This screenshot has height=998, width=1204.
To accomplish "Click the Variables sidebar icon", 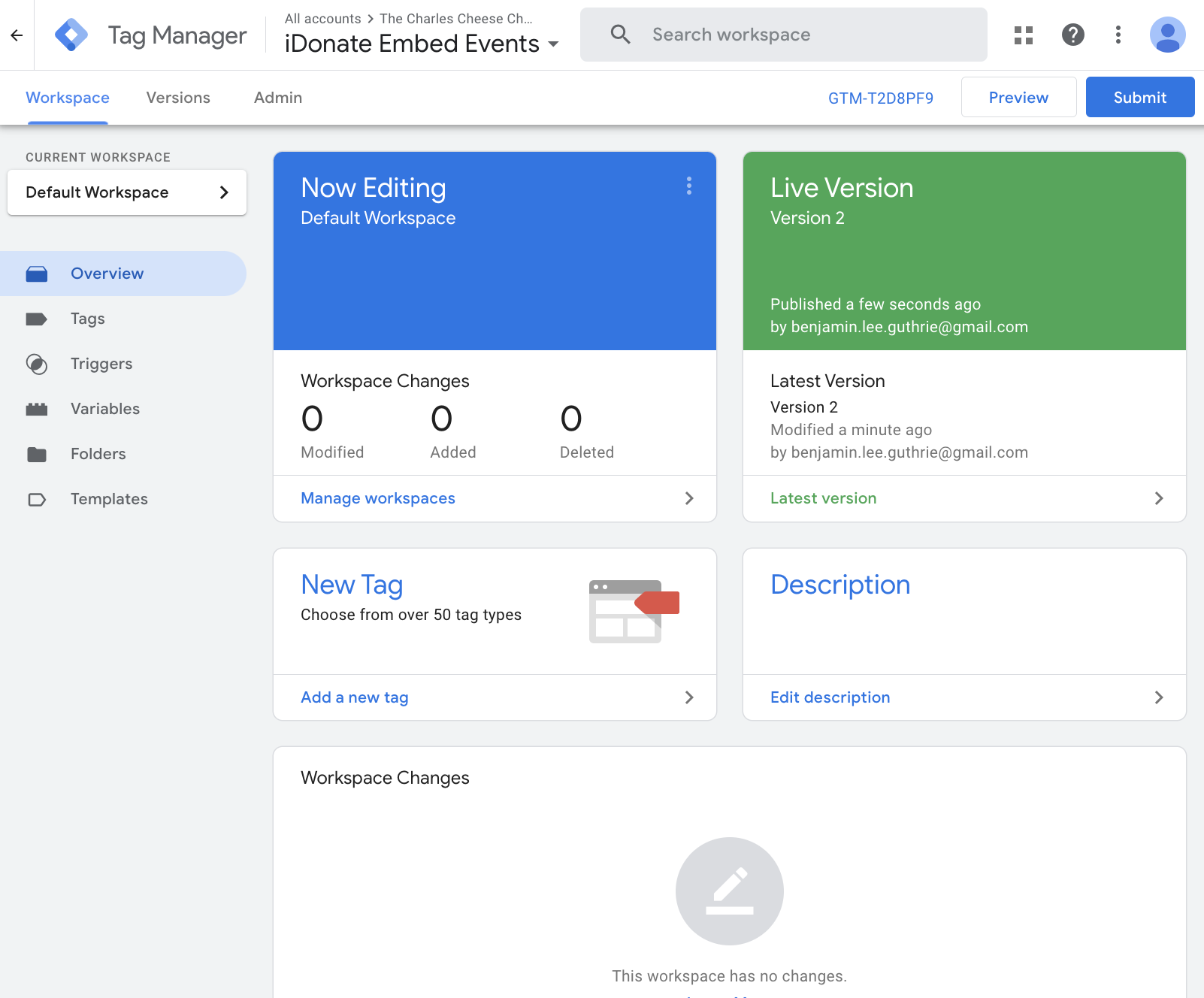I will 37,409.
